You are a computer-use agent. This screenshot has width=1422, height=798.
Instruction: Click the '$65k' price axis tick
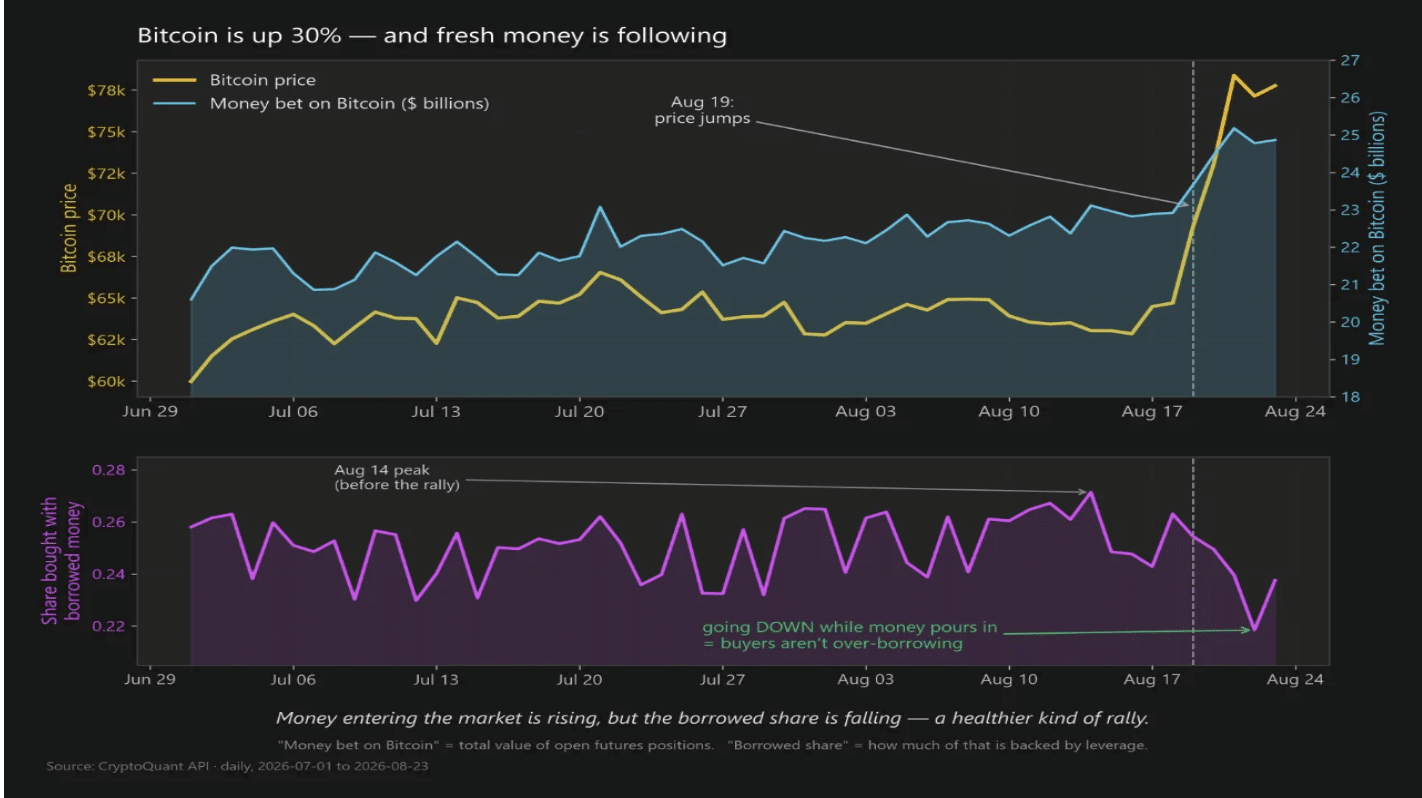tap(106, 298)
